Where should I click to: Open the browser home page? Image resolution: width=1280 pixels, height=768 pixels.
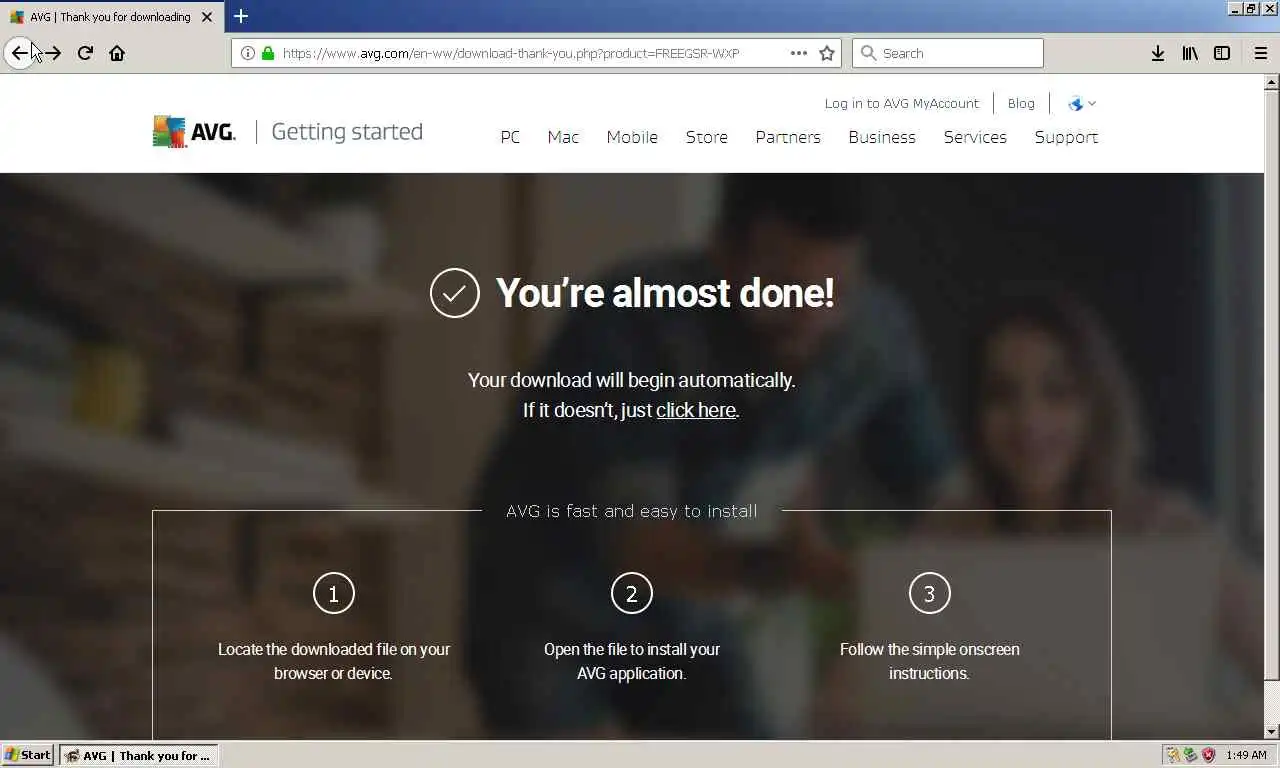coord(117,53)
